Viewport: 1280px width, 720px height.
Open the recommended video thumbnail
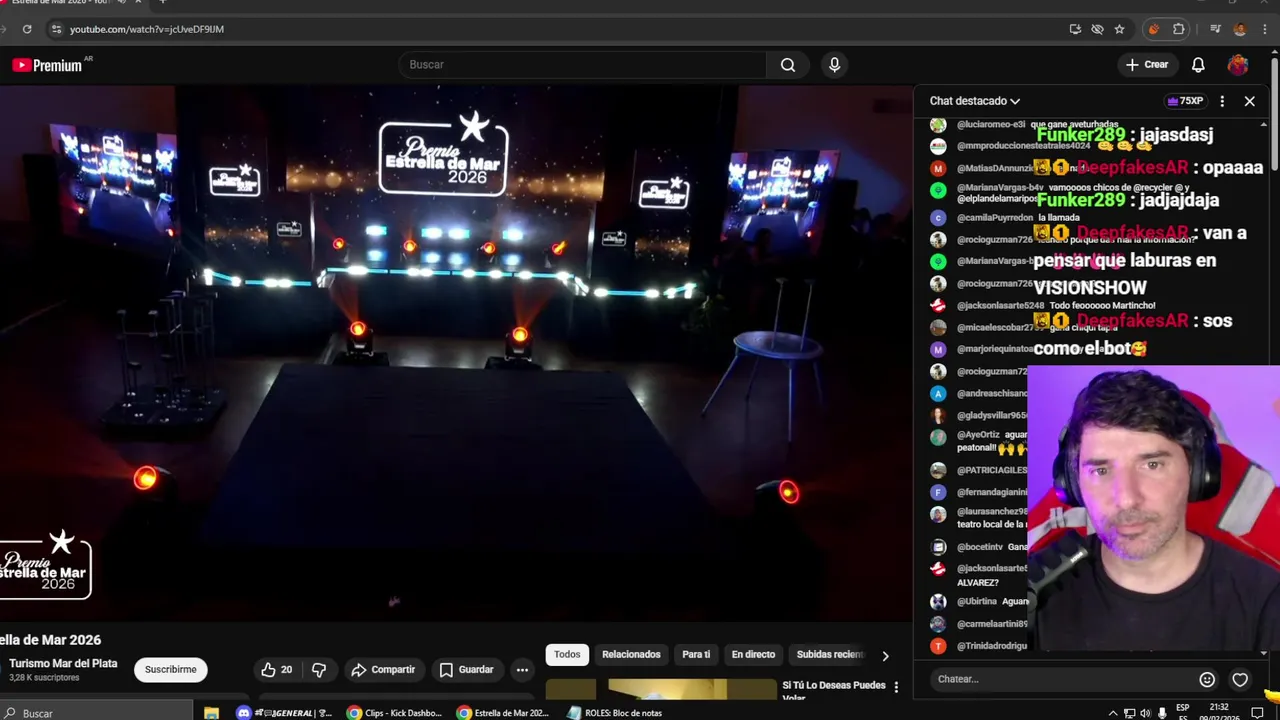point(660,690)
